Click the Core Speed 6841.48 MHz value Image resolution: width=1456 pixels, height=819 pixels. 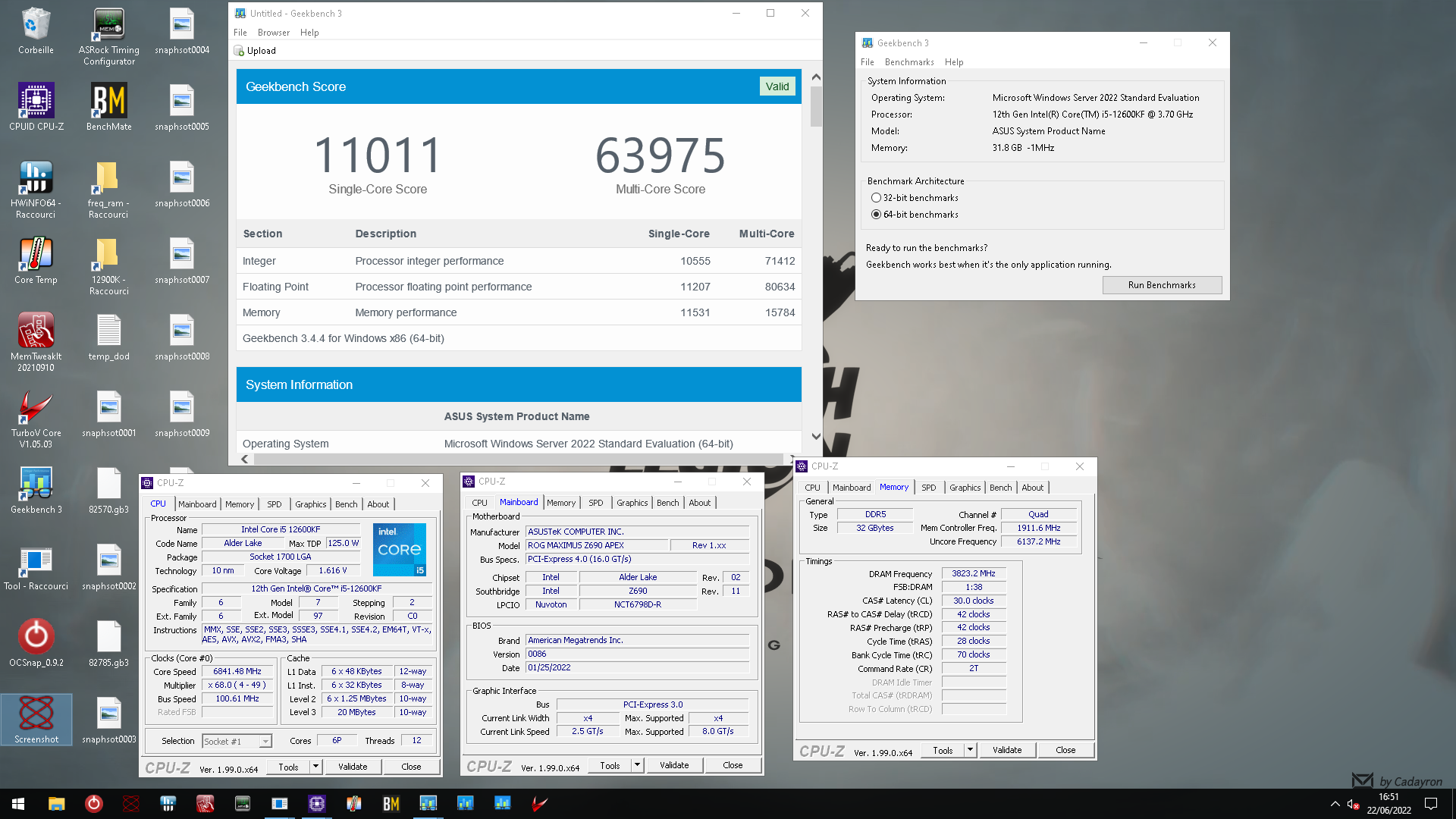click(237, 672)
